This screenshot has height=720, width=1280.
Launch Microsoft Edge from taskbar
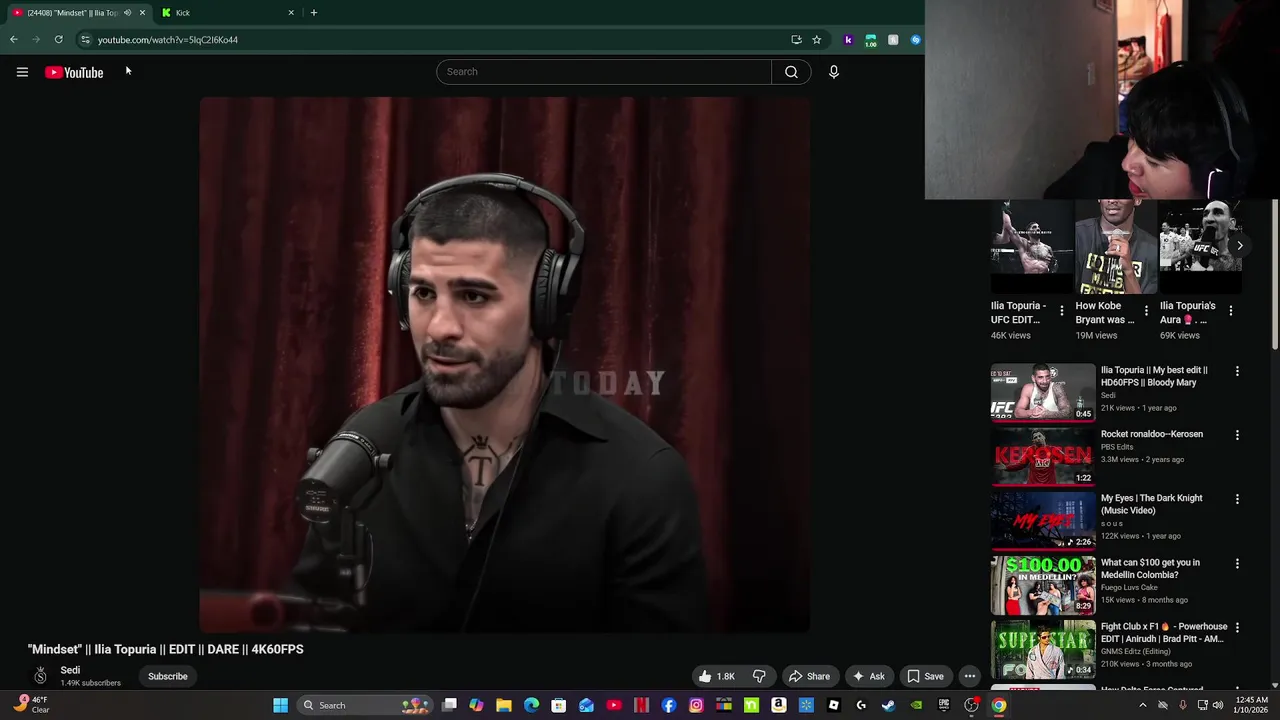tap(531, 705)
